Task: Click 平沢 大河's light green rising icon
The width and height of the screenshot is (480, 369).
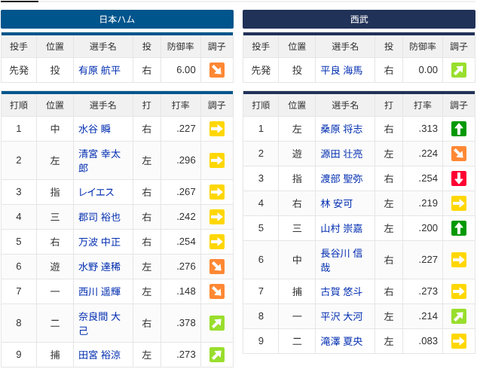Action: tap(459, 316)
